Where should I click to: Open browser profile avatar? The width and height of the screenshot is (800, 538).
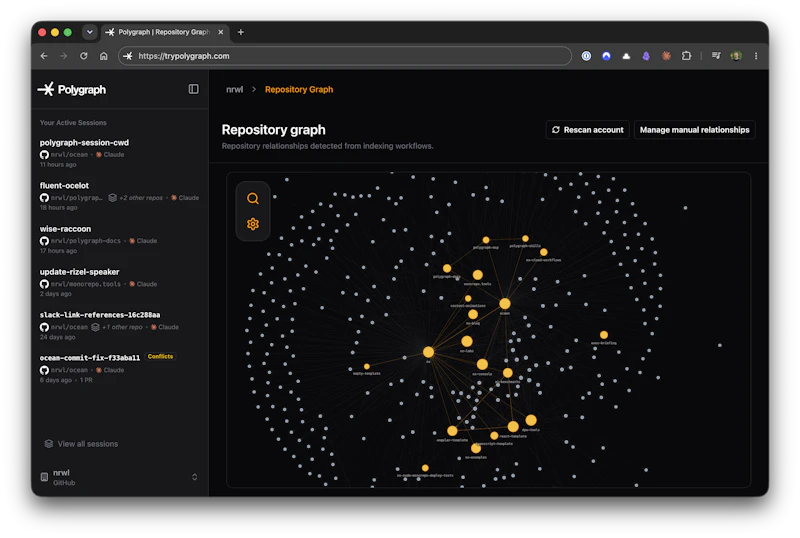[x=736, y=56]
